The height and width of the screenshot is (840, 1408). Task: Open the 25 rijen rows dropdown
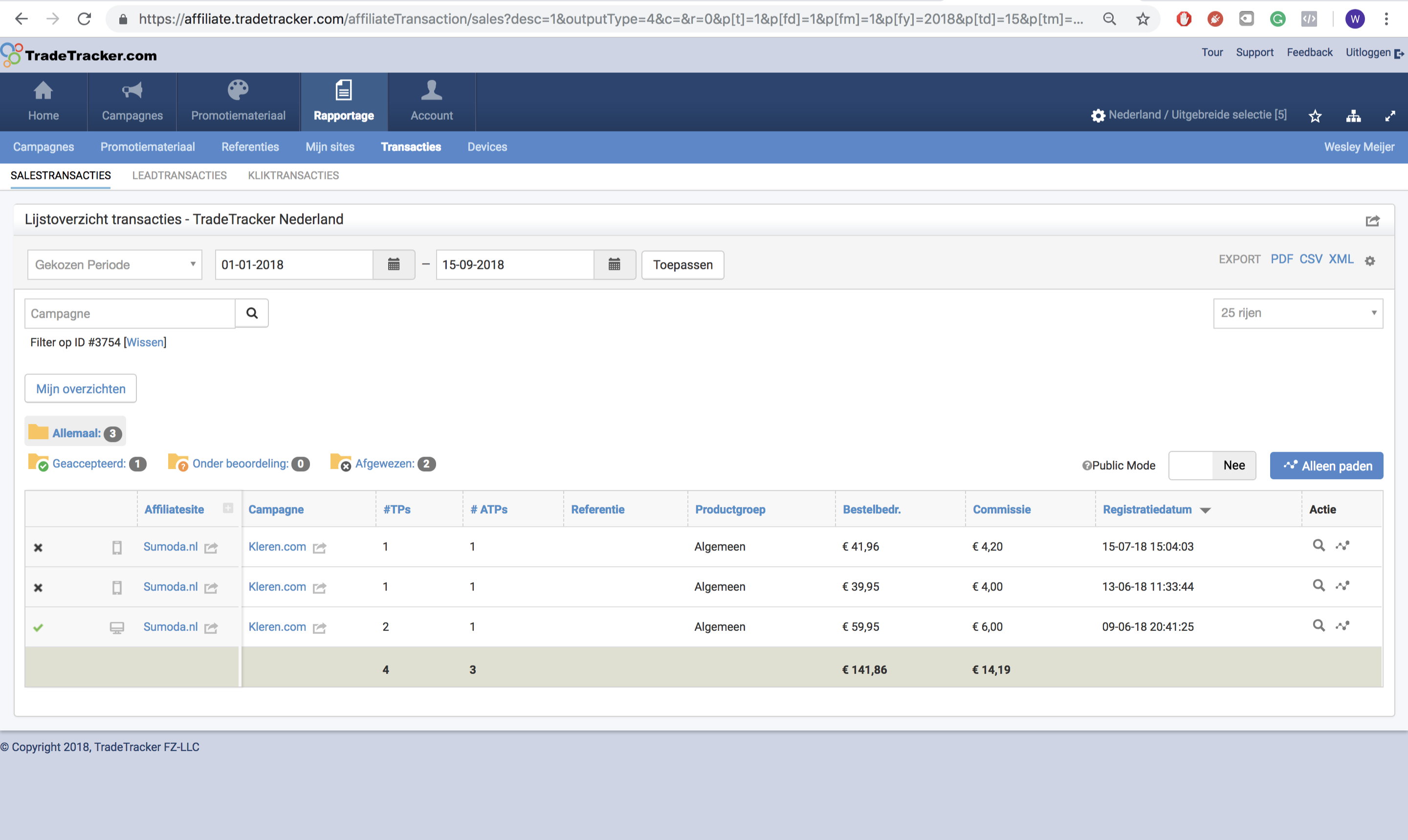click(1298, 313)
